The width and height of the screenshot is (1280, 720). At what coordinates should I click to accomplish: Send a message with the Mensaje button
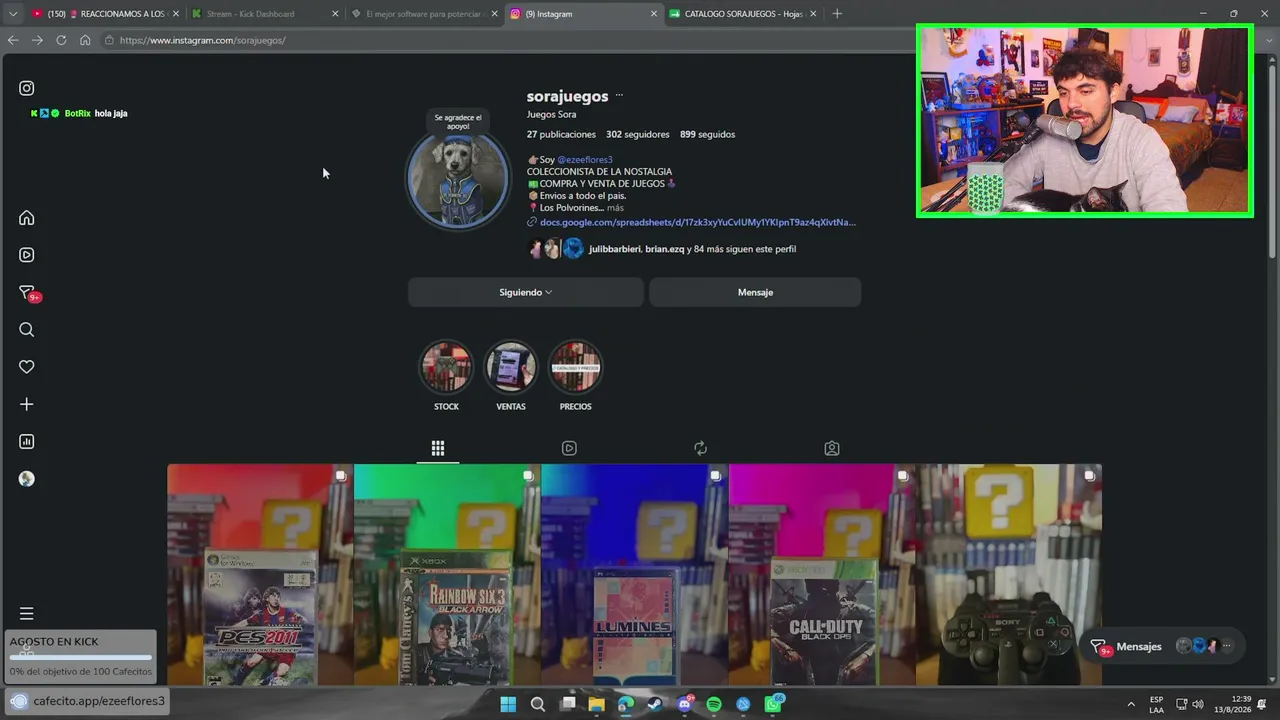point(755,292)
